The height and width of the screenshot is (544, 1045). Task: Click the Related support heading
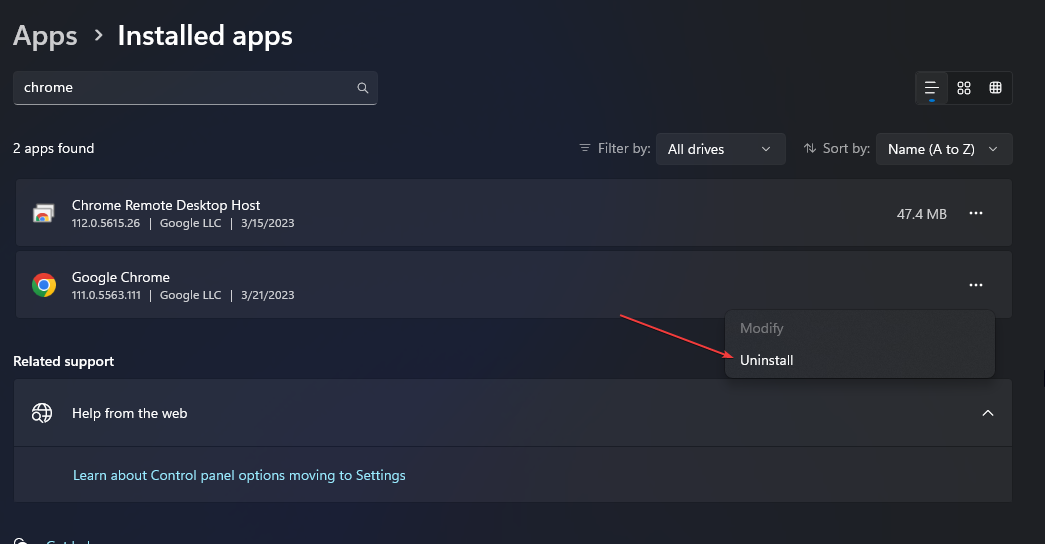coord(63,361)
